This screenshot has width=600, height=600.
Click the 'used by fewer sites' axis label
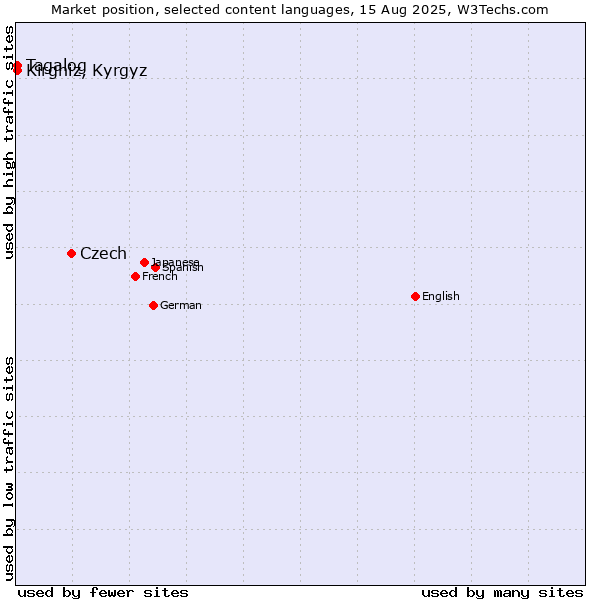point(103,593)
